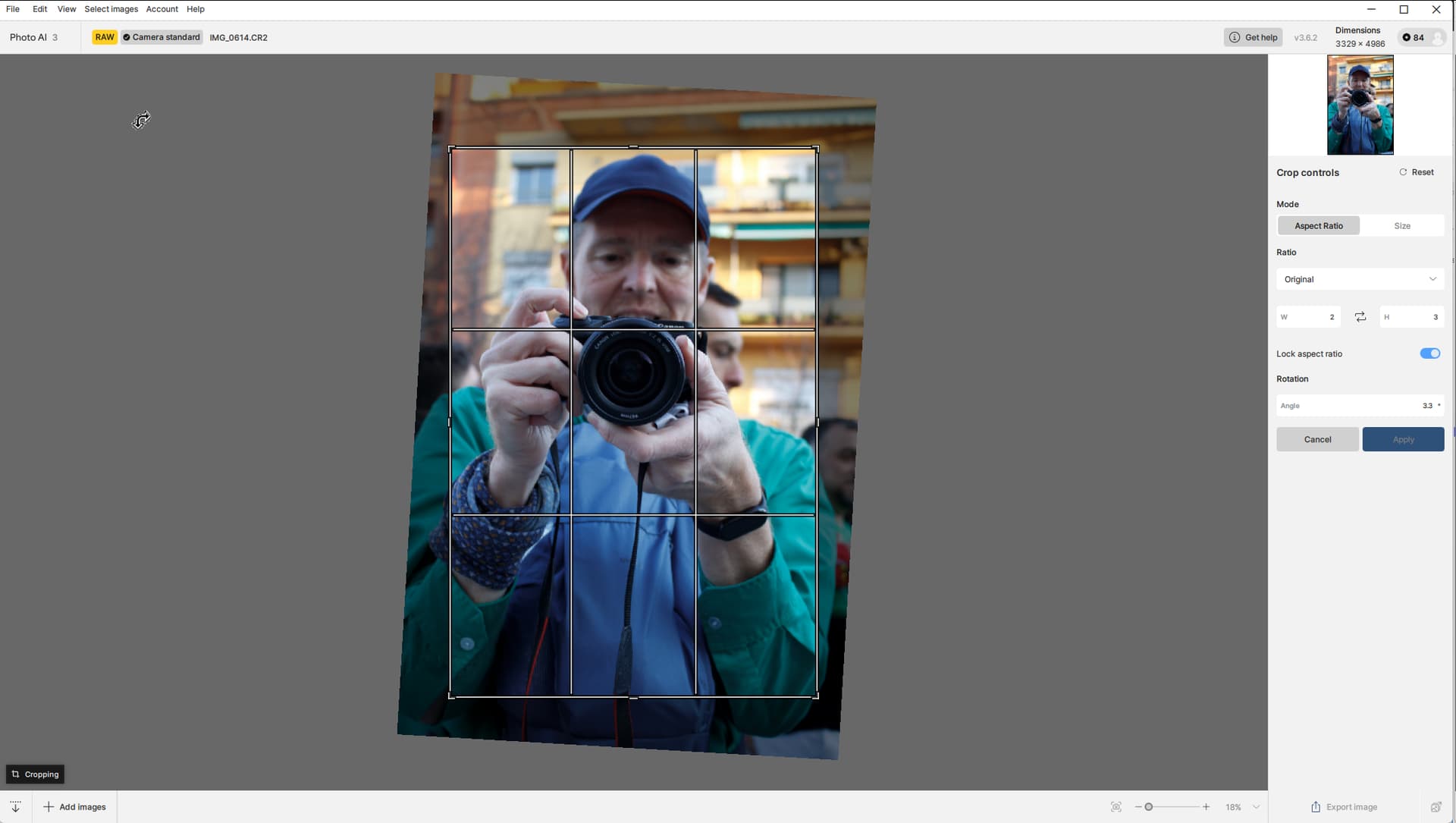Open the zoom percentage dropdown

point(1256,807)
